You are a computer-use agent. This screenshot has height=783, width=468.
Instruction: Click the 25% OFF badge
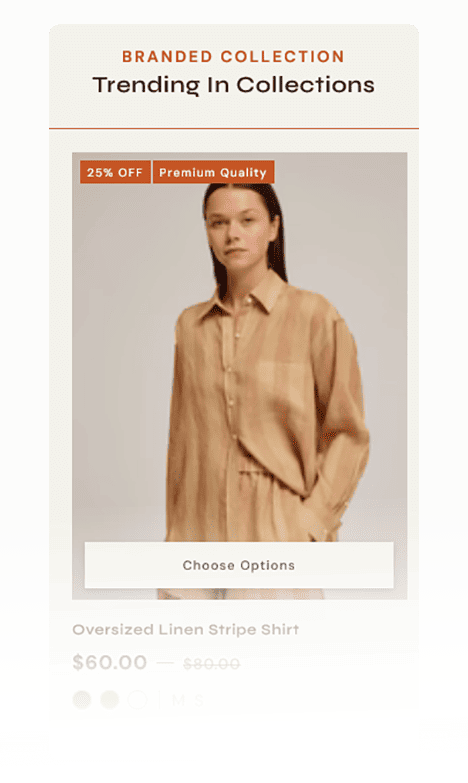point(115,172)
